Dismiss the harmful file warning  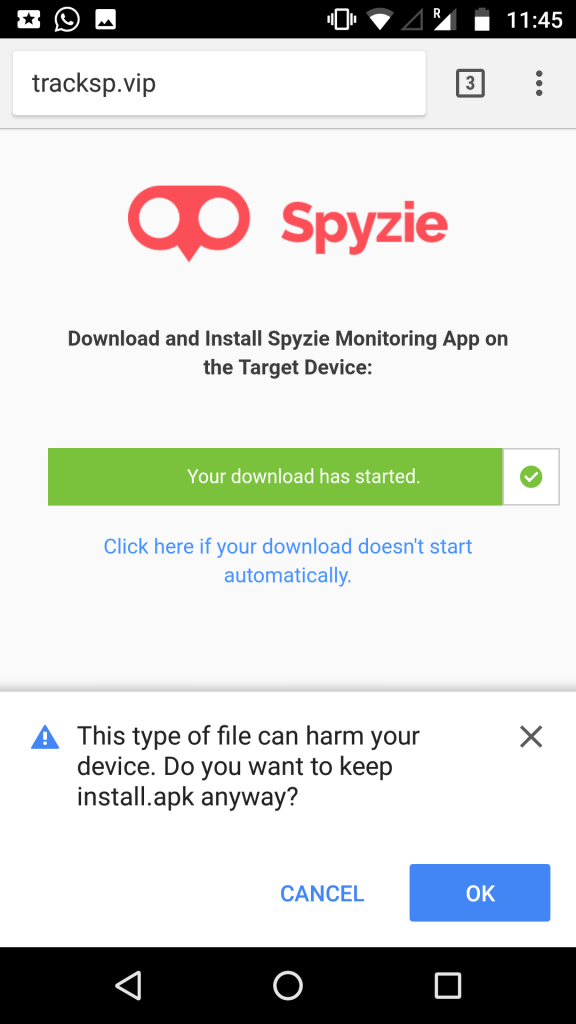click(531, 736)
